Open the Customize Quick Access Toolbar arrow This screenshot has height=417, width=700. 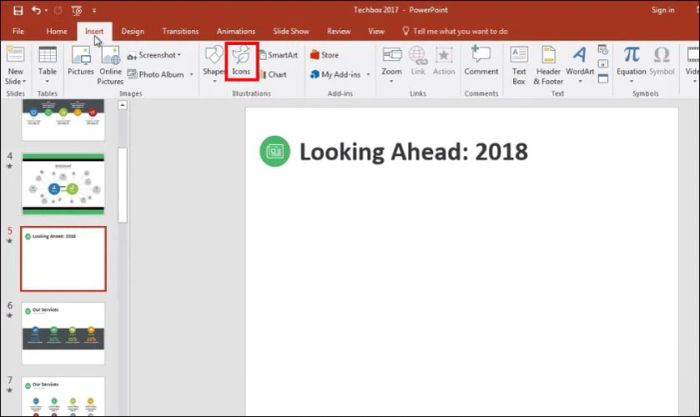point(94,10)
